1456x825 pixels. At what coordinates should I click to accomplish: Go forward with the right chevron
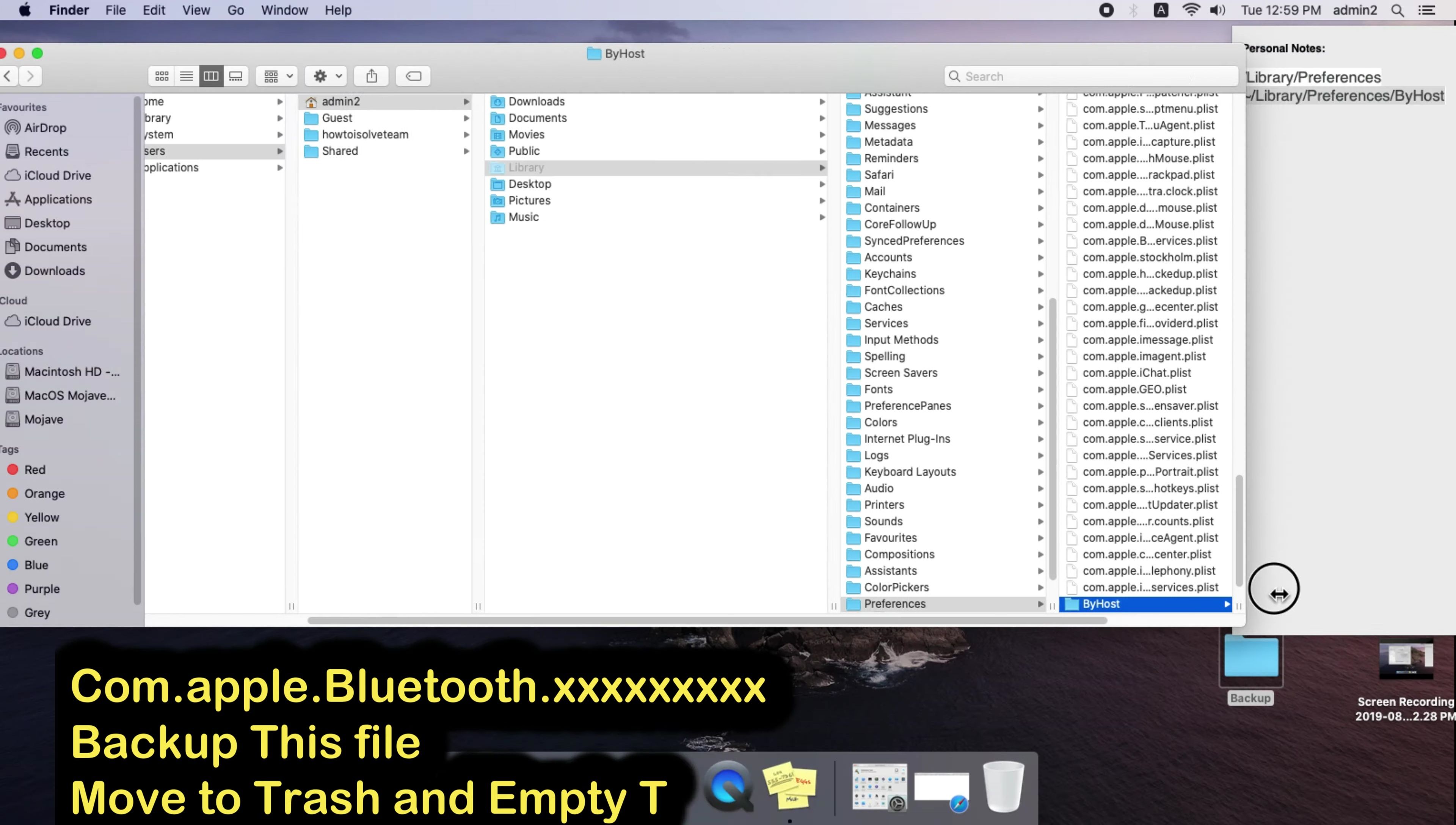pyautogui.click(x=31, y=76)
